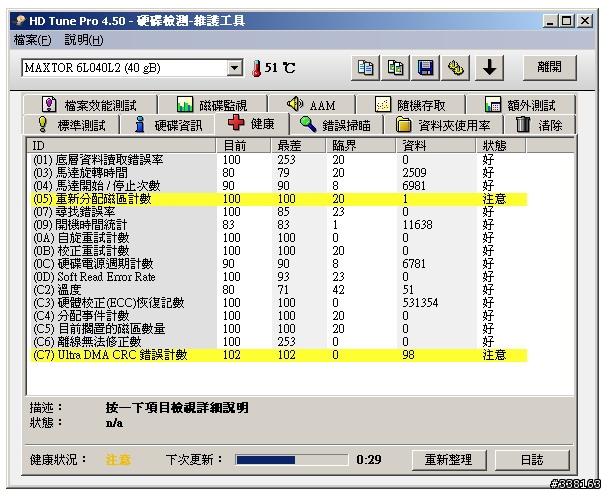The image size is (607, 492).
Task: Select the (C5) 目前擱置的磁區數量 row
Action: [x=279, y=329]
